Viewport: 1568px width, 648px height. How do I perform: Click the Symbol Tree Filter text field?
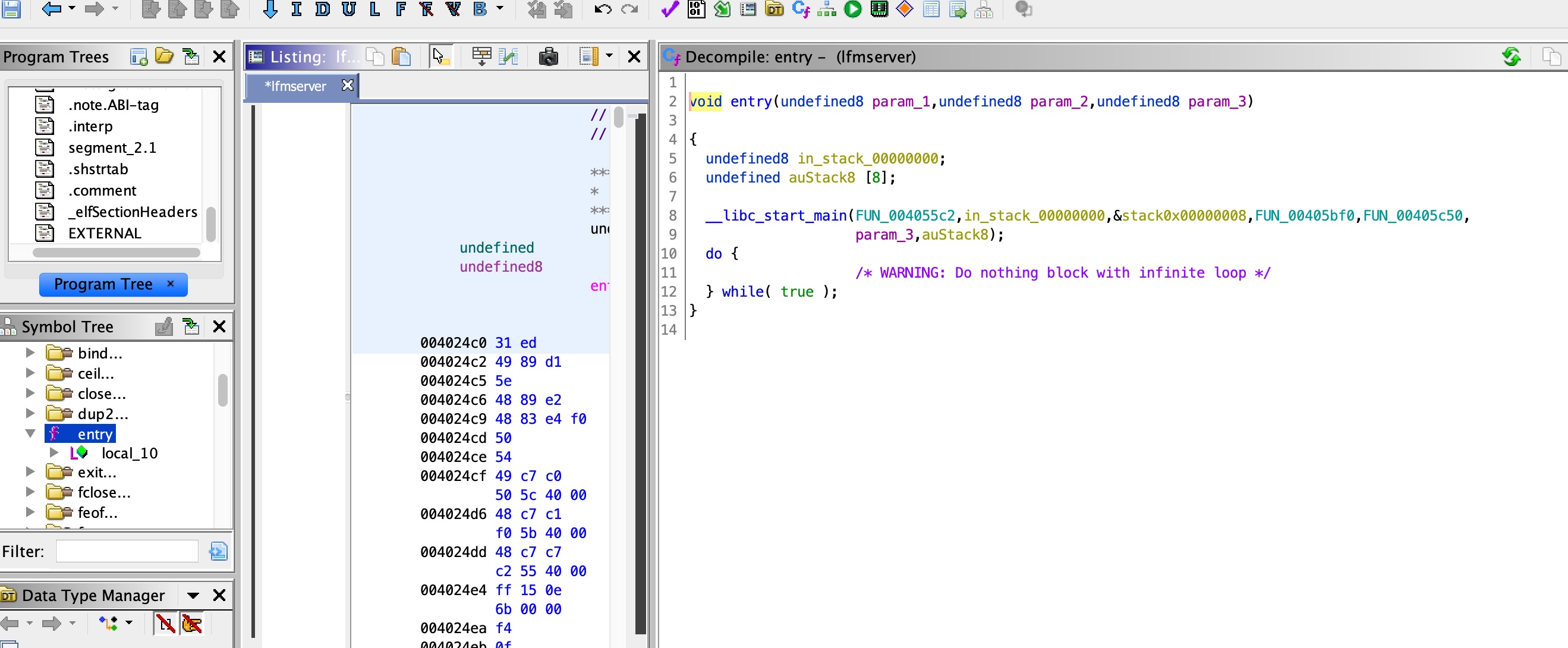(x=127, y=551)
